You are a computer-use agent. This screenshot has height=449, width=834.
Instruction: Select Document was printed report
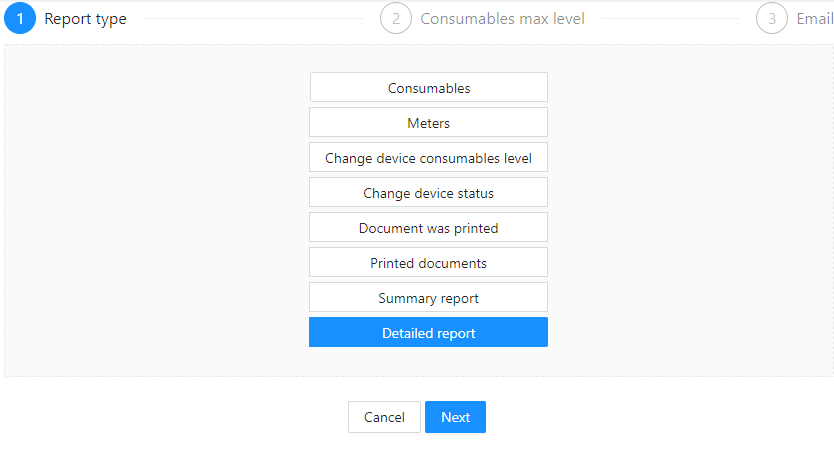point(429,228)
